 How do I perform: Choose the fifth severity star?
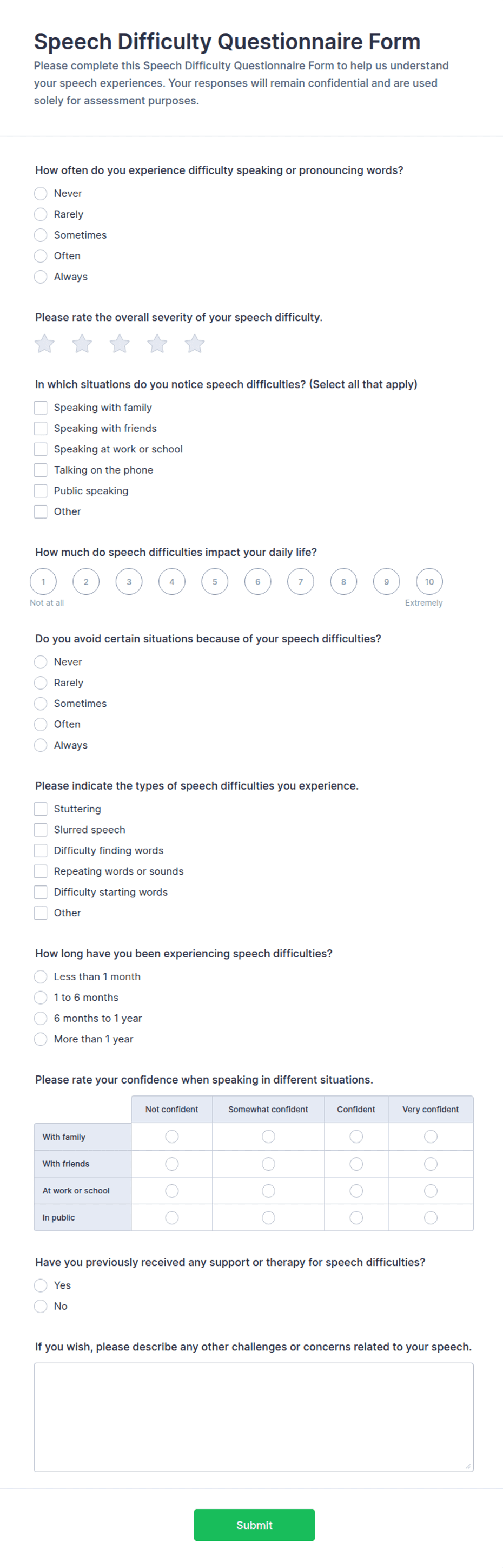click(195, 343)
